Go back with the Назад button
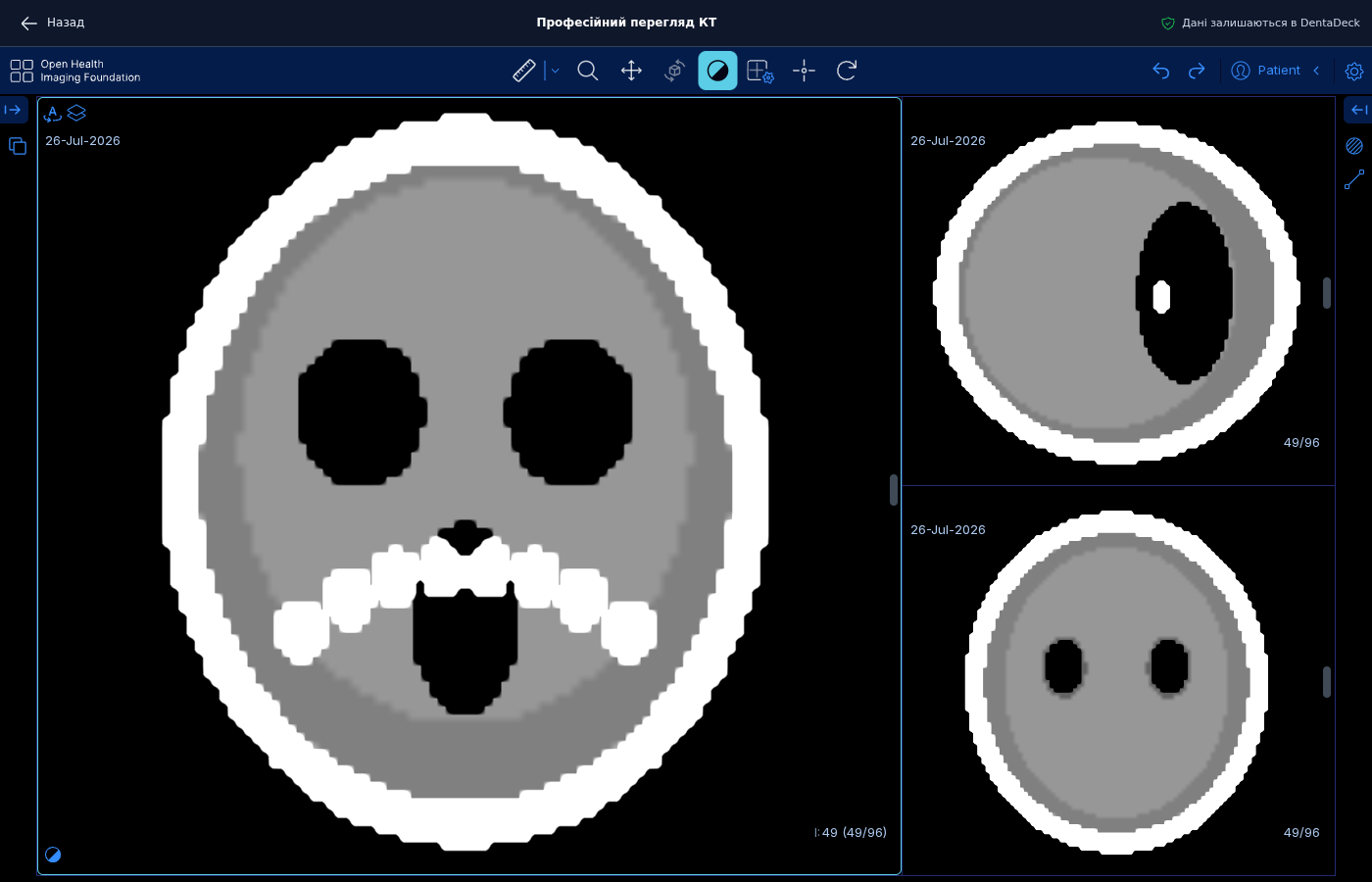This screenshot has width=1372, height=882. (x=53, y=23)
